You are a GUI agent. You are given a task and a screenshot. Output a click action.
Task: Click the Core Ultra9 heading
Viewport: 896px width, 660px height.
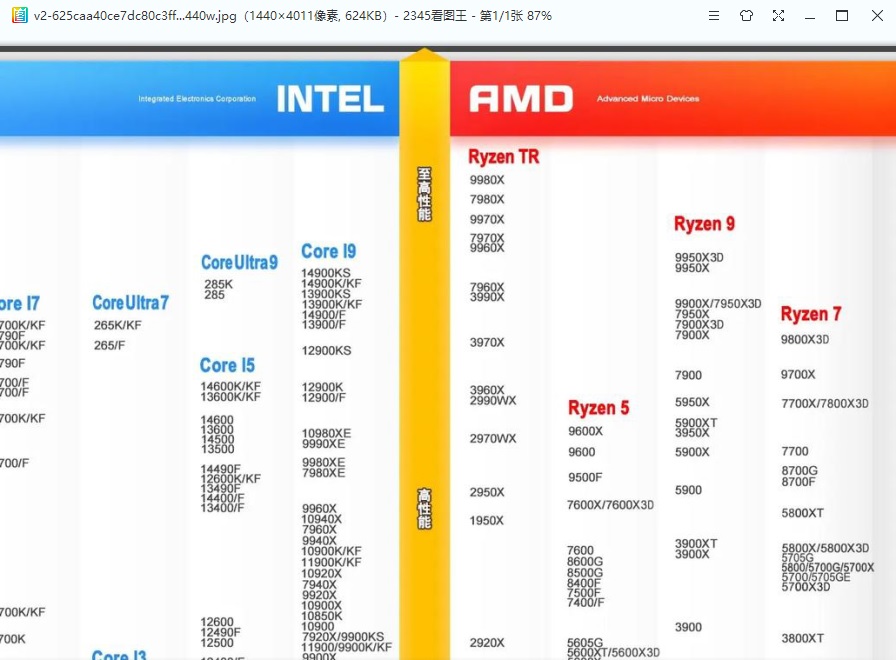(x=239, y=262)
